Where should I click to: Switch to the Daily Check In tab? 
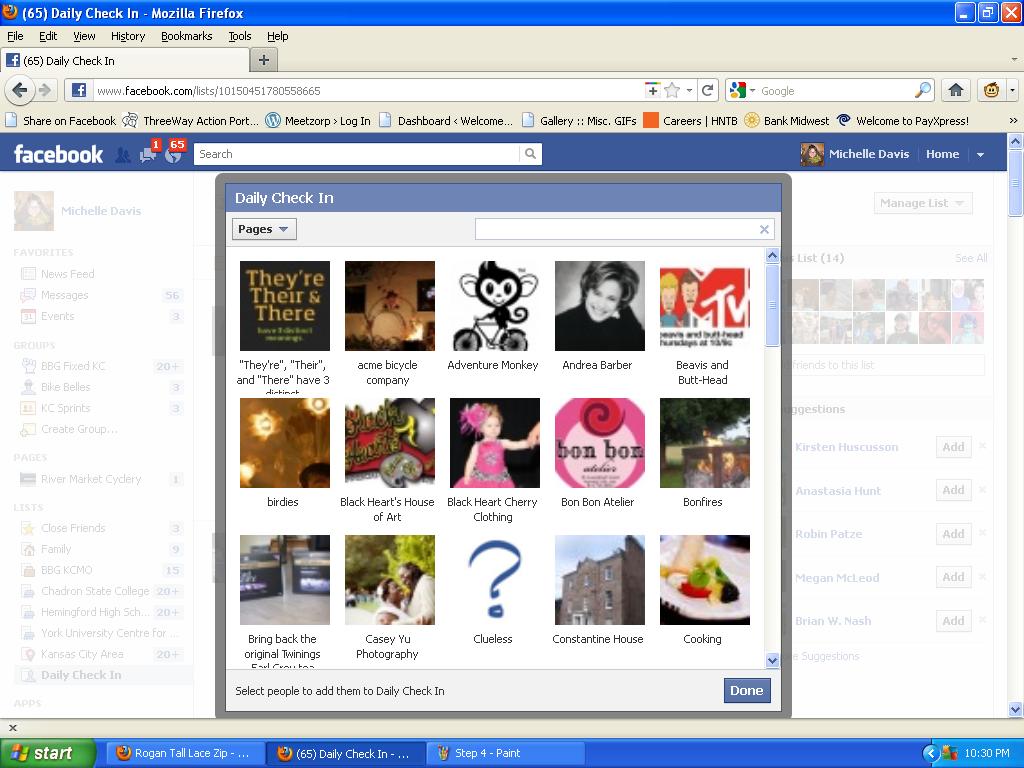click(x=125, y=61)
